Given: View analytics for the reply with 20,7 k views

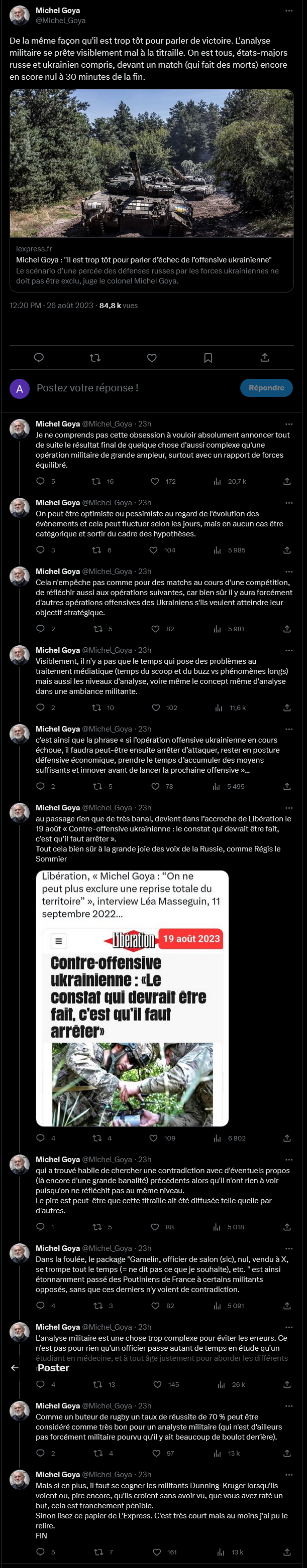Looking at the screenshot, I should click(218, 482).
